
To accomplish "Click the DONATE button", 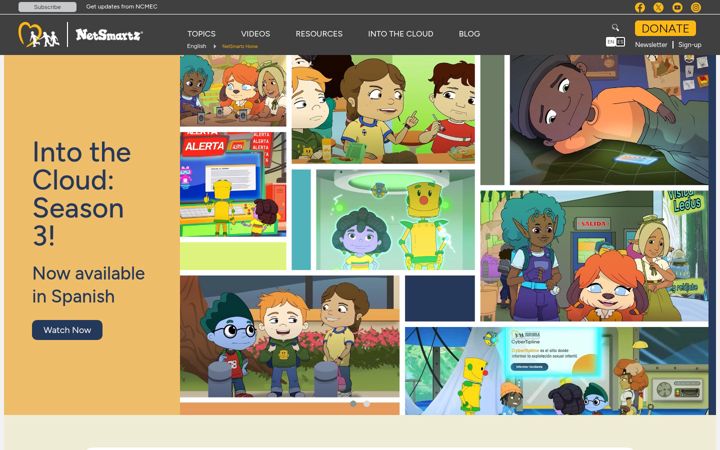I will point(665,28).
